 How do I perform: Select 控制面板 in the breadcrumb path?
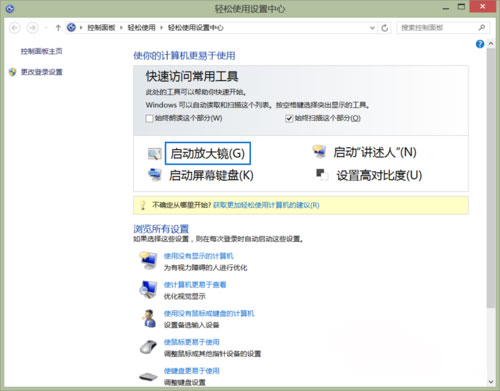click(101, 28)
